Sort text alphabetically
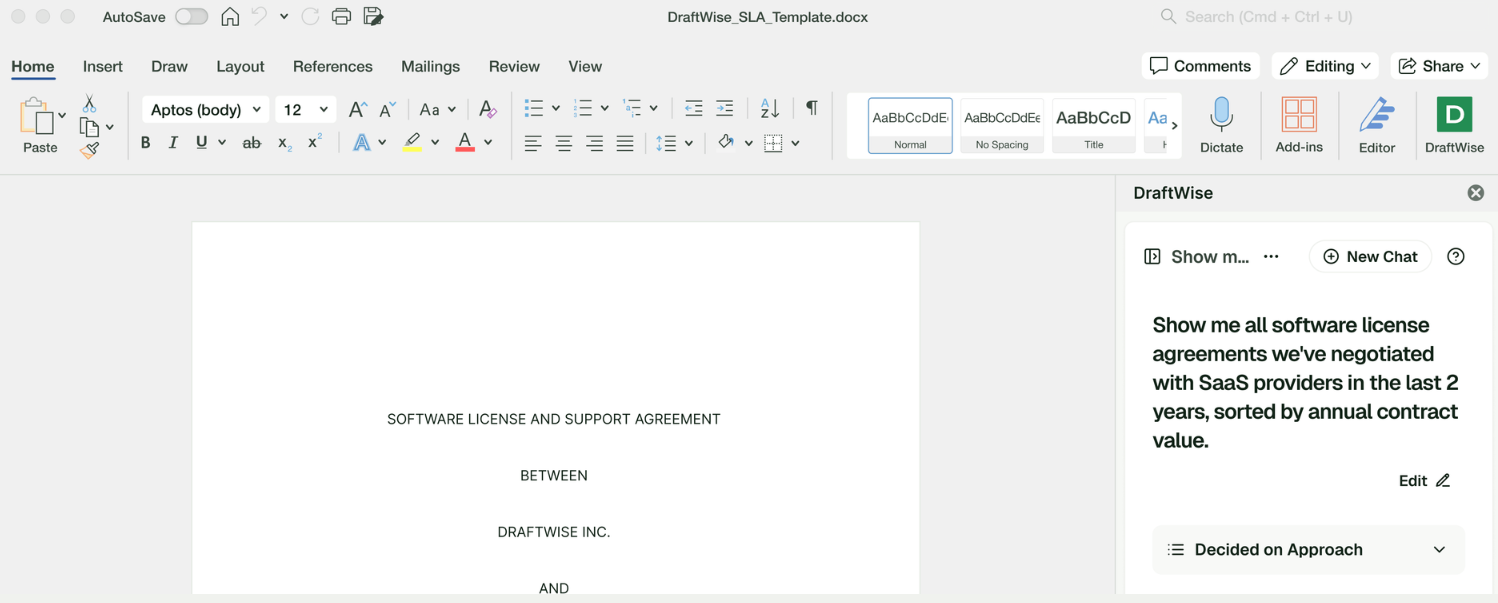The width and height of the screenshot is (1498, 603). pos(769,109)
